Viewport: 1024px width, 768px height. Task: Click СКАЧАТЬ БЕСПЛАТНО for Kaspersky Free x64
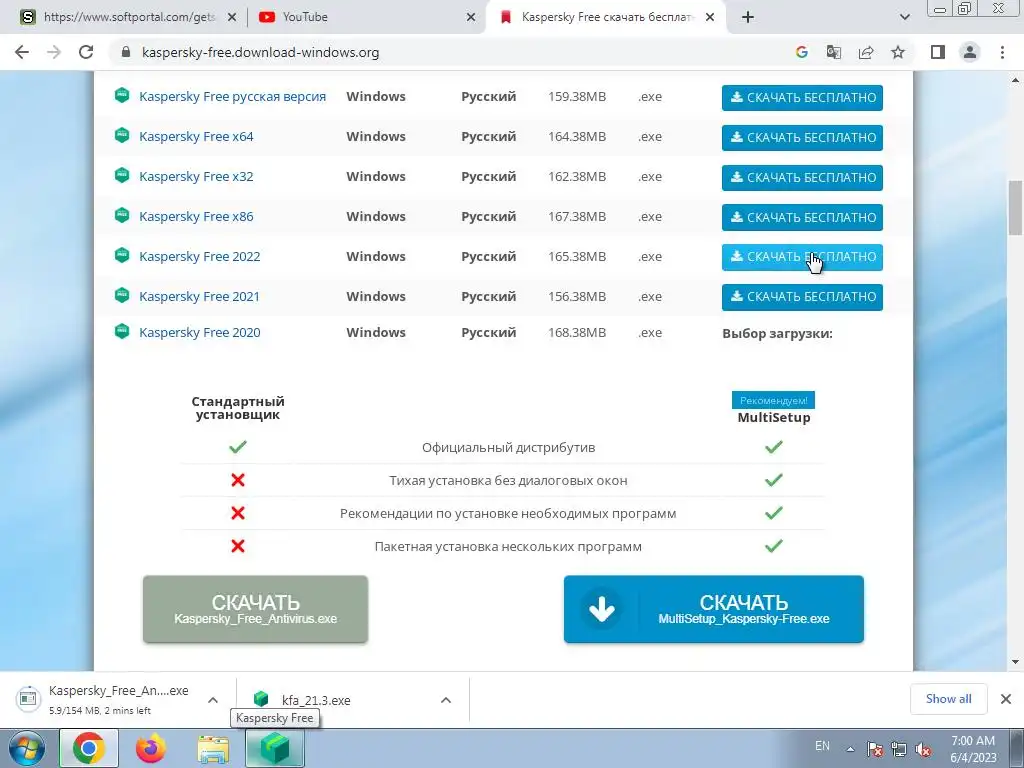click(802, 137)
